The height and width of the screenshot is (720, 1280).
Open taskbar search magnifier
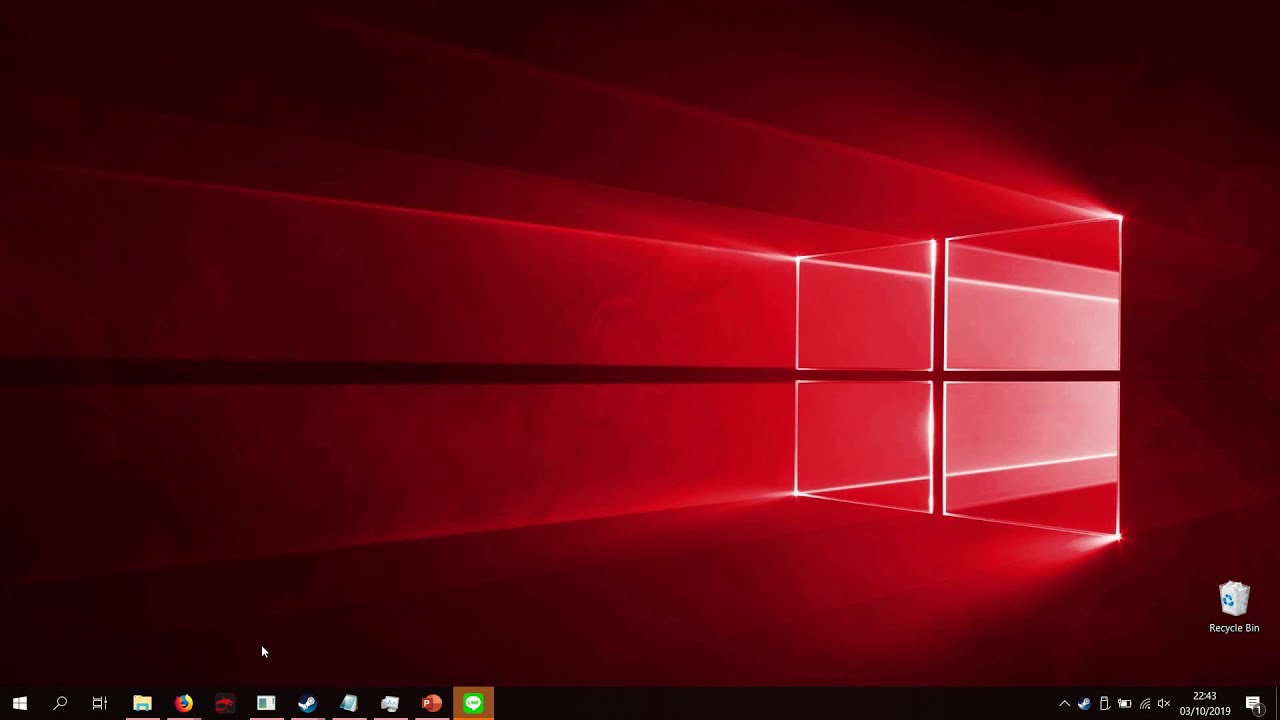click(x=60, y=704)
